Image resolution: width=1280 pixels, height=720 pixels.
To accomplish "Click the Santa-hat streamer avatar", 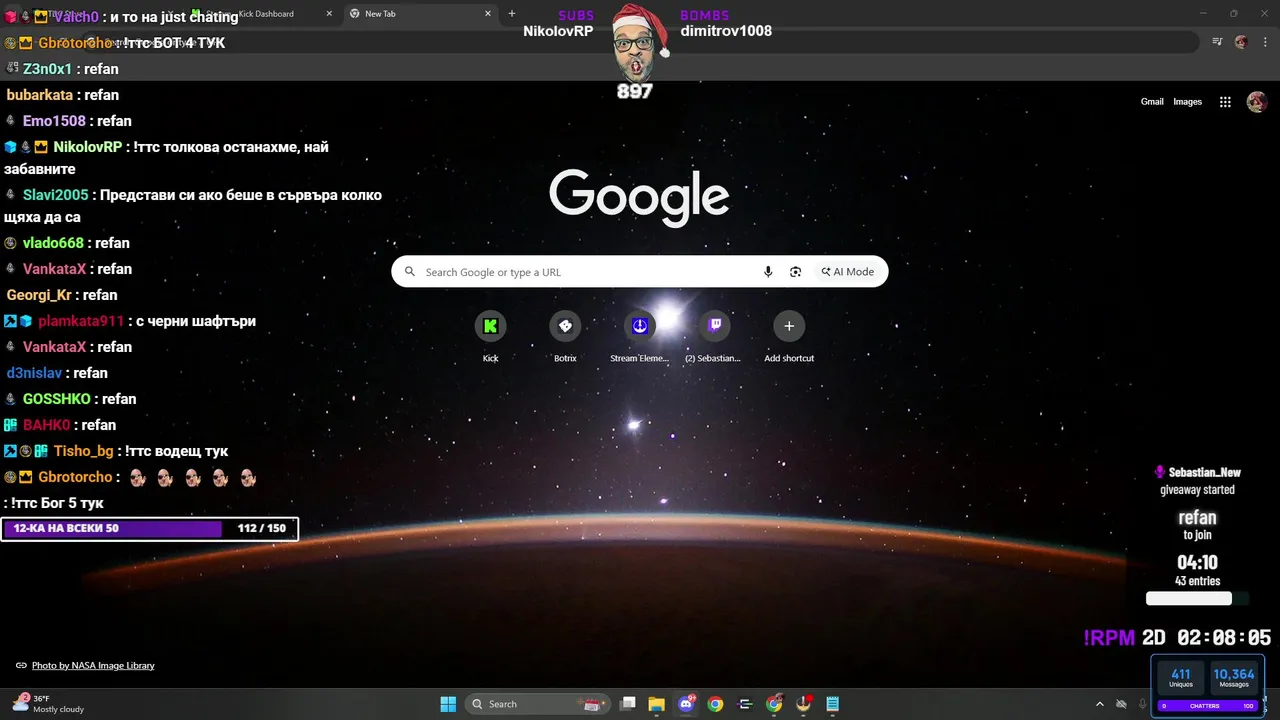I will point(638,44).
